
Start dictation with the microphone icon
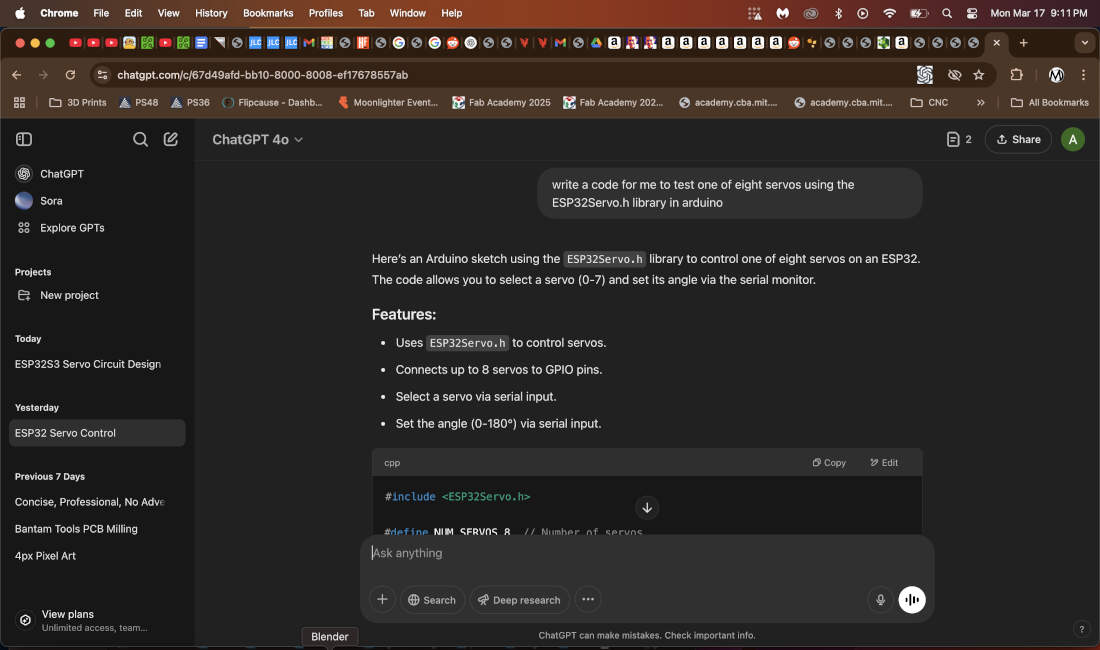point(880,600)
